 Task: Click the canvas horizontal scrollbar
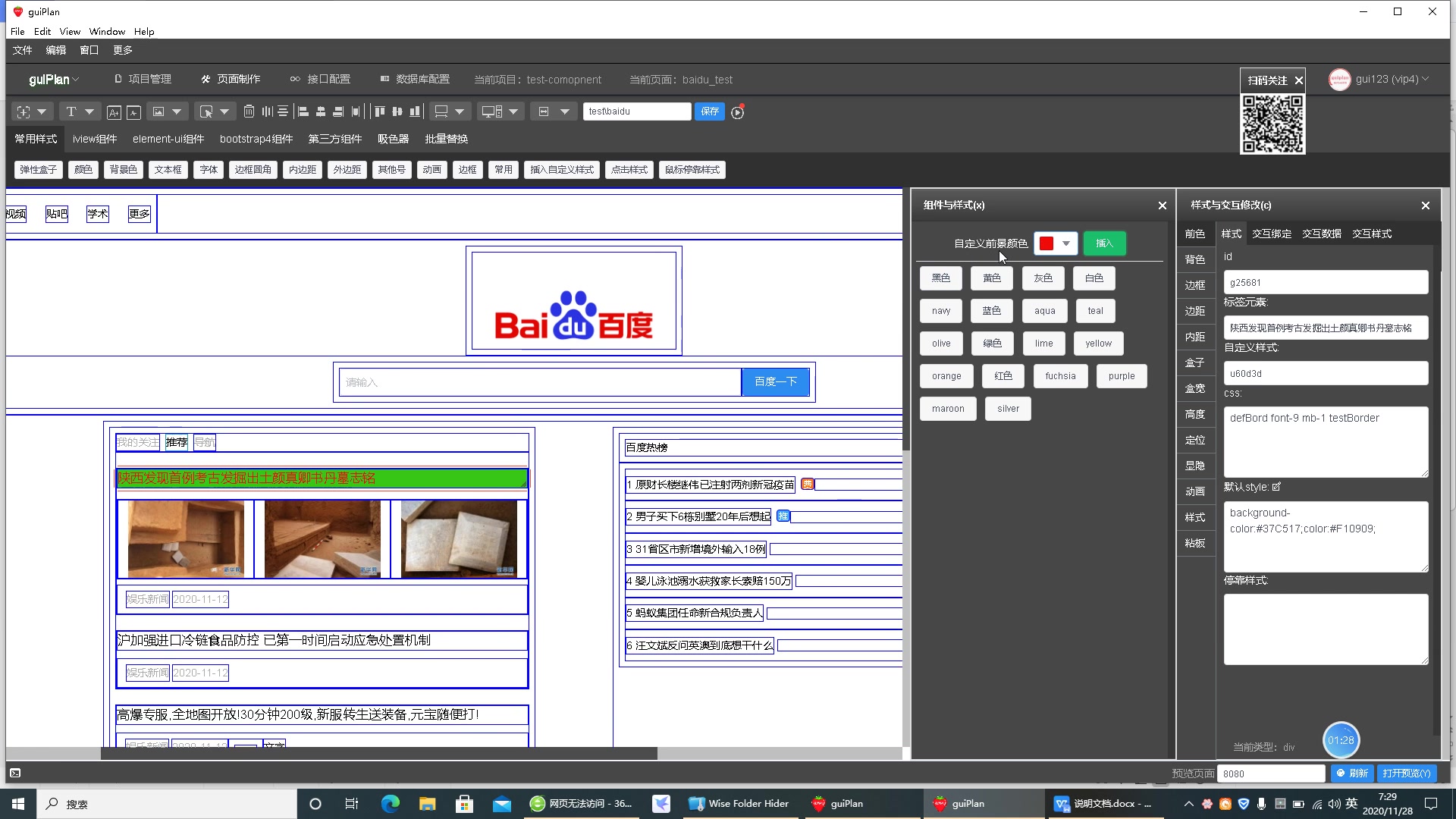pyautogui.click(x=379, y=754)
